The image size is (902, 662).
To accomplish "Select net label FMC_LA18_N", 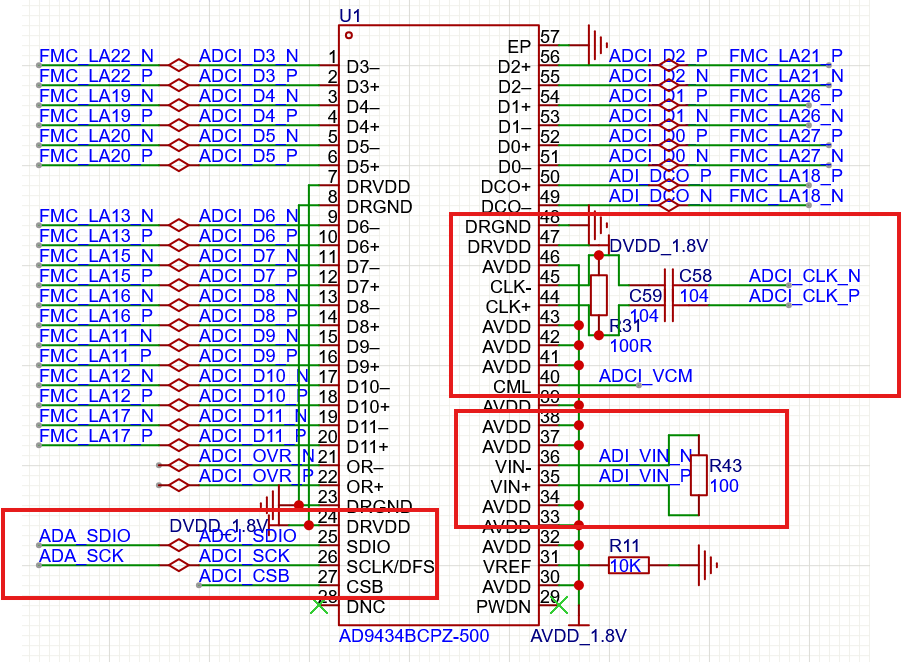I will (786, 196).
